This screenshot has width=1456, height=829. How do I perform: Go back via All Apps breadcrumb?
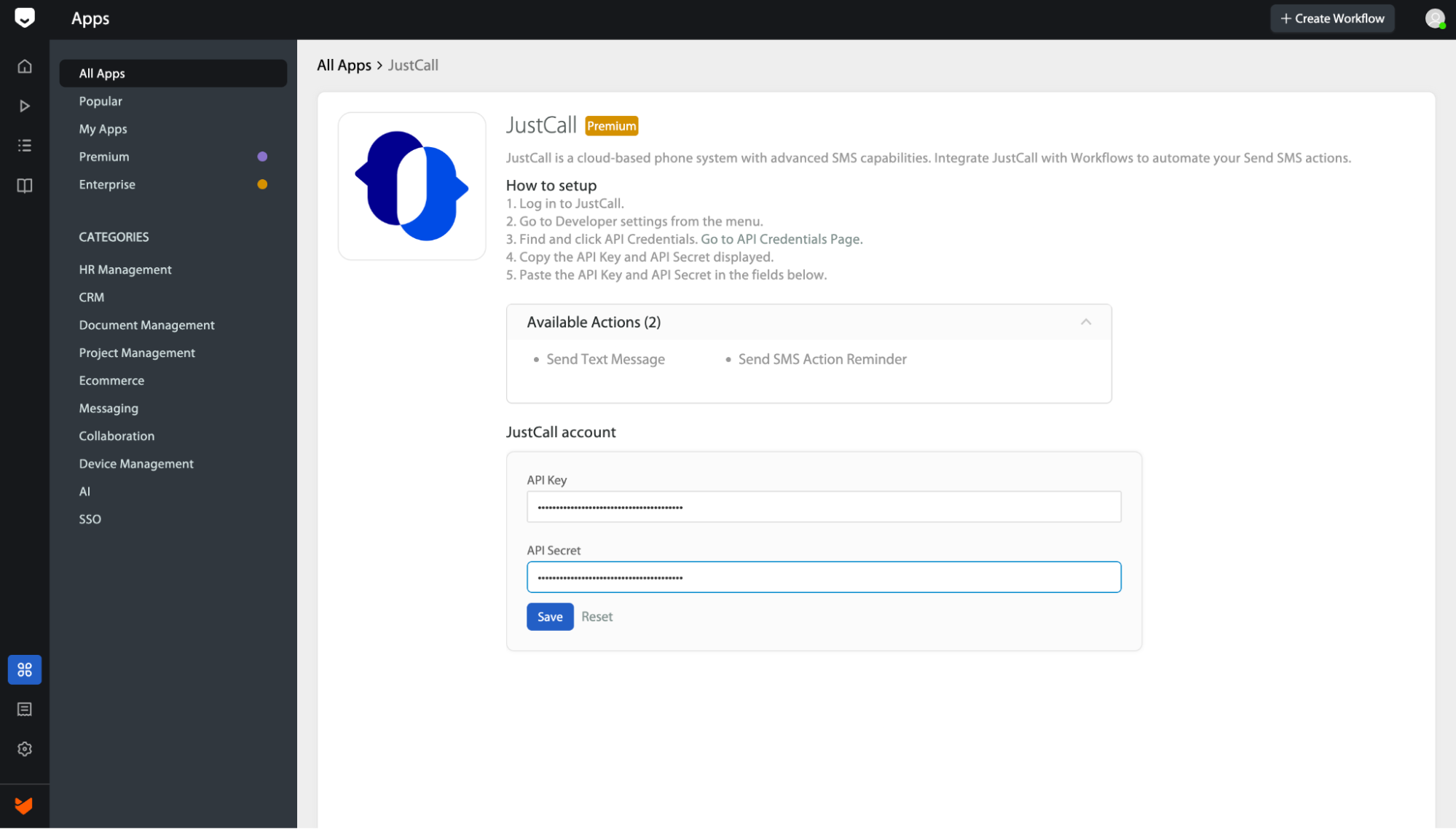coord(344,66)
